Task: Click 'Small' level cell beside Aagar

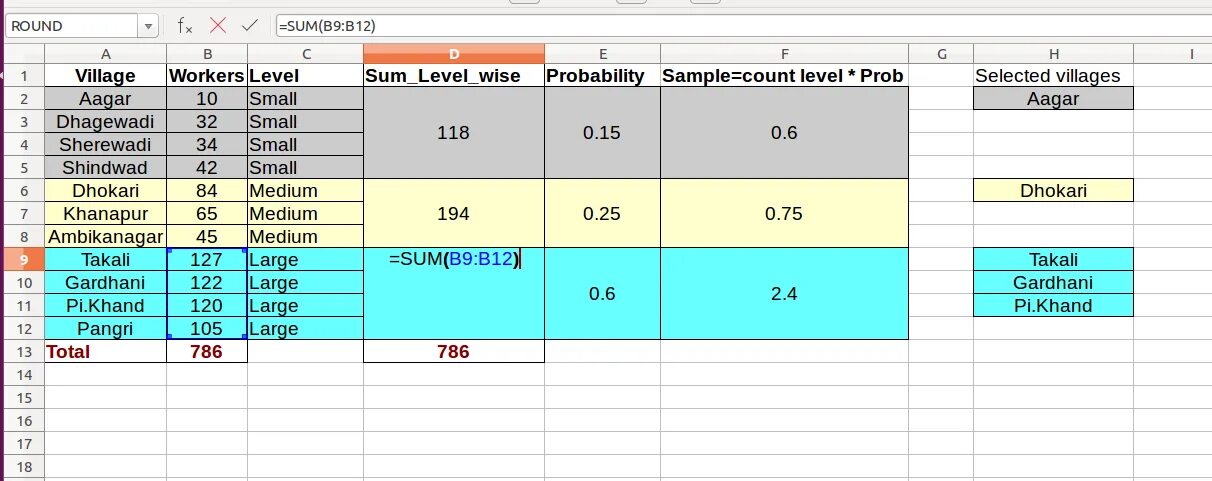Action: (x=306, y=99)
